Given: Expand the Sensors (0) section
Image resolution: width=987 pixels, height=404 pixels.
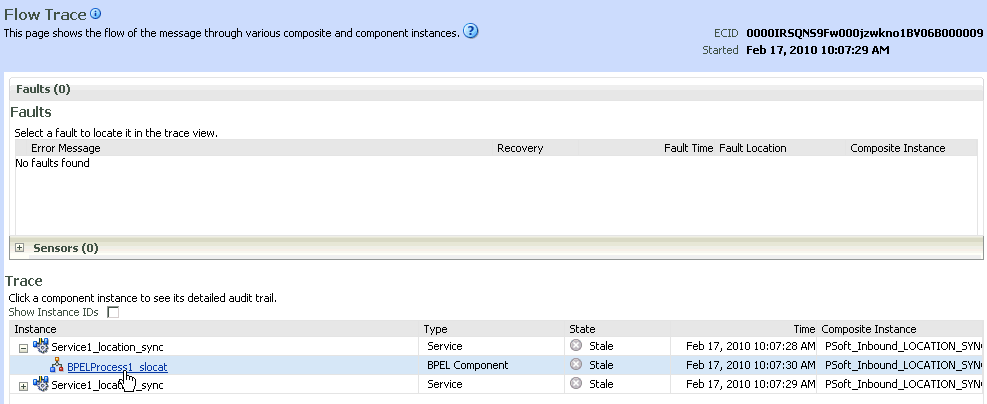Looking at the screenshot, I should pyautogui.click(x=20, y=248).
